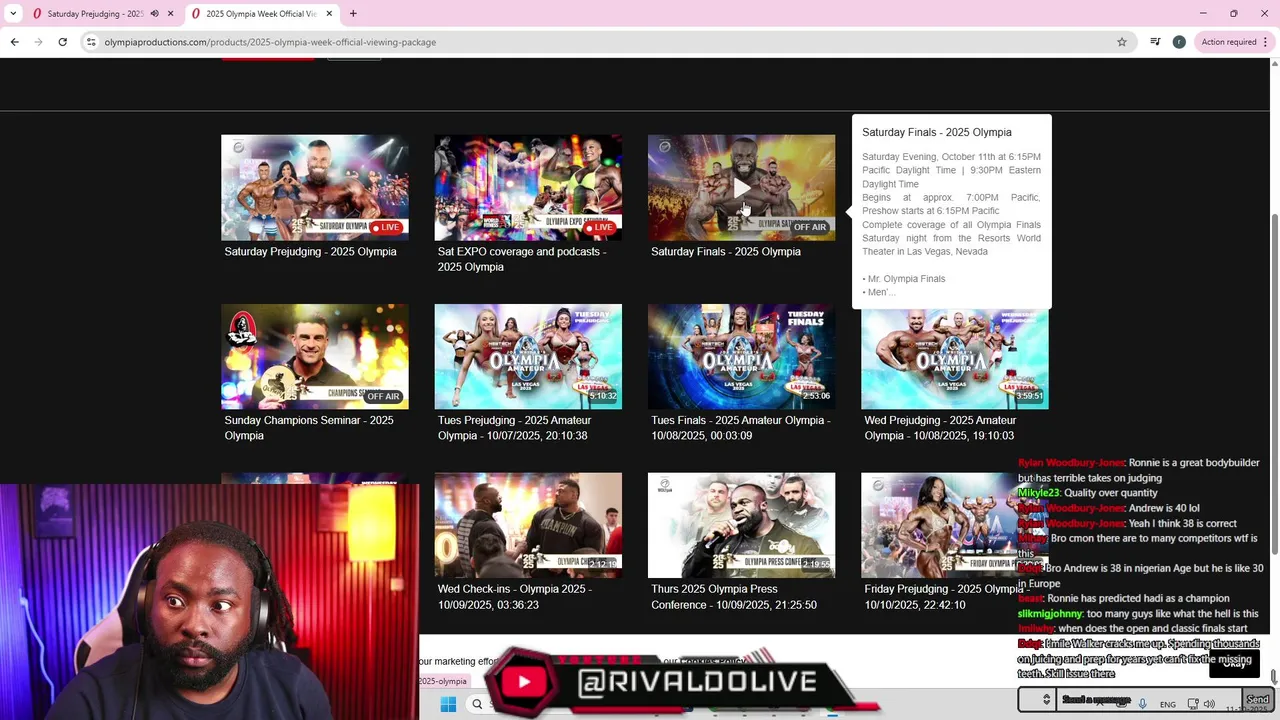The image size is (1280, 720).
Task: Play the Saturday Finals video
Action: tap(741, 188)
